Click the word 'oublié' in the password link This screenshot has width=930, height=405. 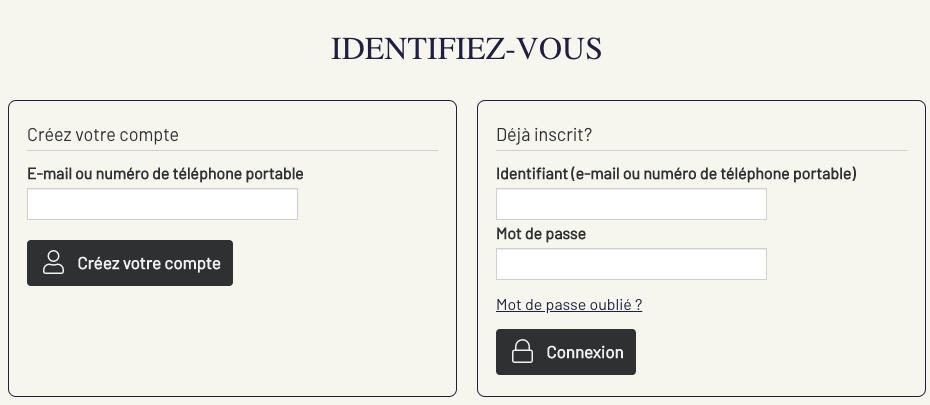pyautogui.click(x=608, y=305)
